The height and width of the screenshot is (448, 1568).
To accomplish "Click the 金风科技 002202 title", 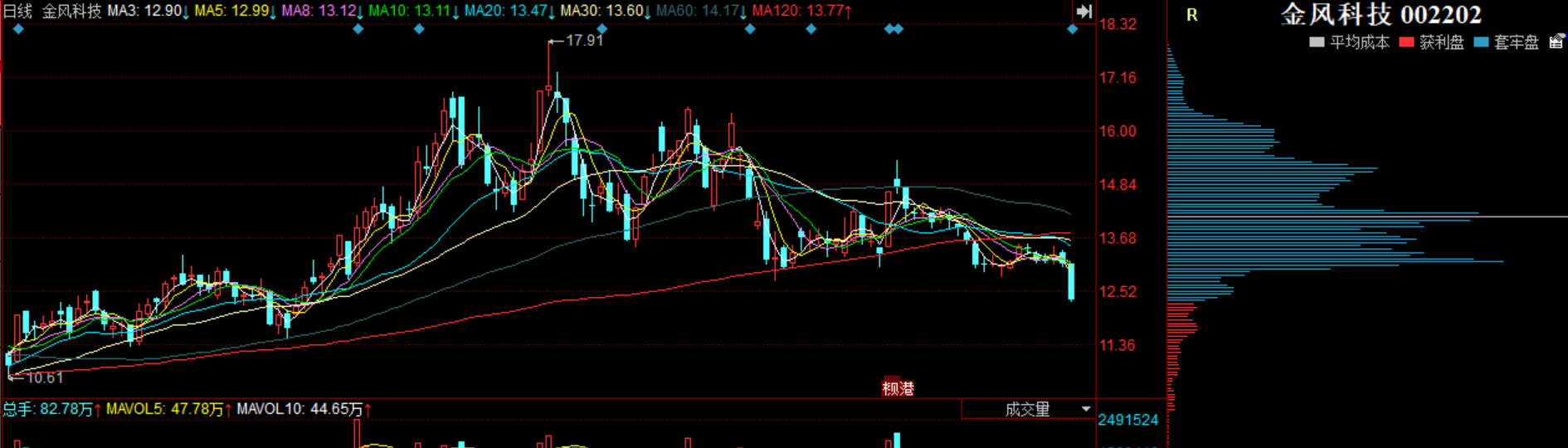I will click(x=1381, y=14).
